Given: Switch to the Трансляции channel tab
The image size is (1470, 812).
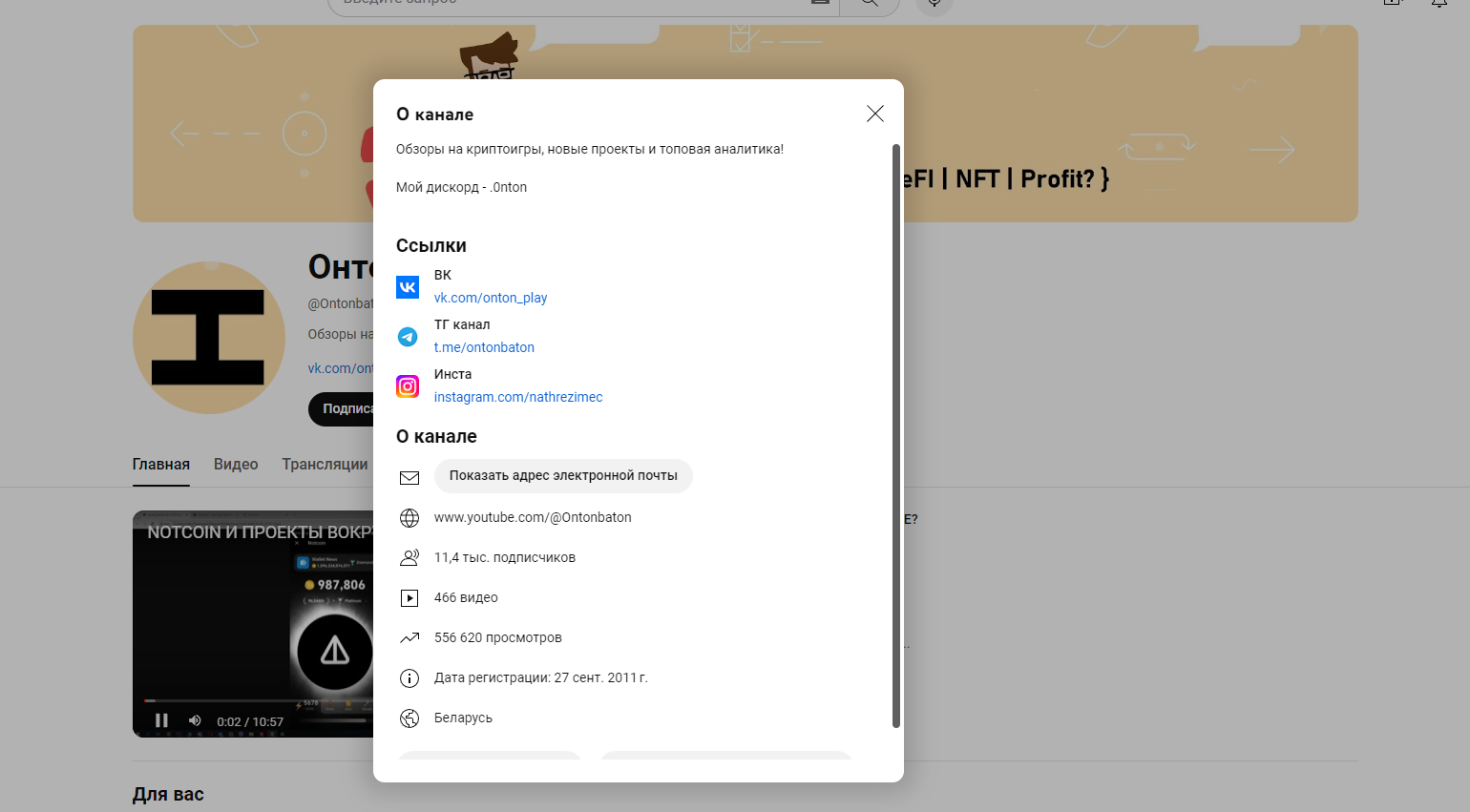Looking at the screenshot, I should 325,464.
